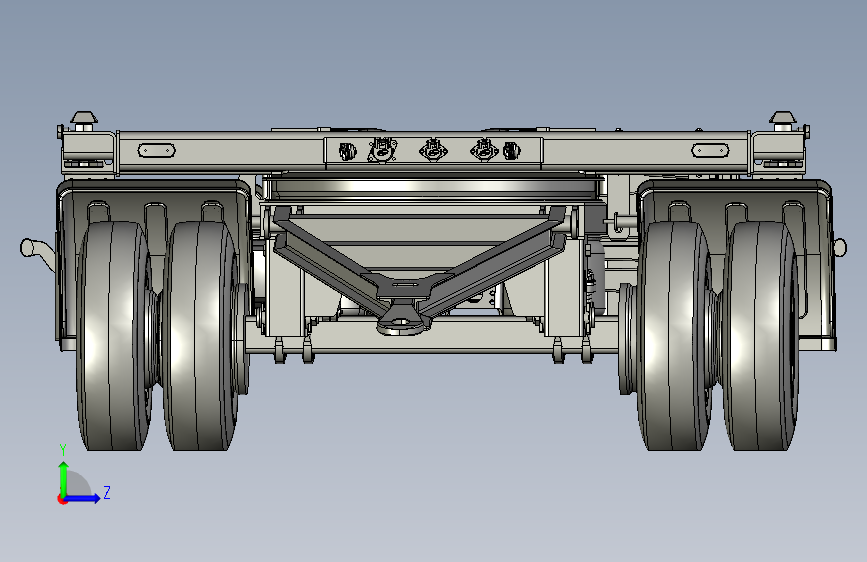Image resolution: width=867 pixels, height=562 pixels.
Task: Select the rightmost outer tire of the trailer
Action: (x=761, y=336)
